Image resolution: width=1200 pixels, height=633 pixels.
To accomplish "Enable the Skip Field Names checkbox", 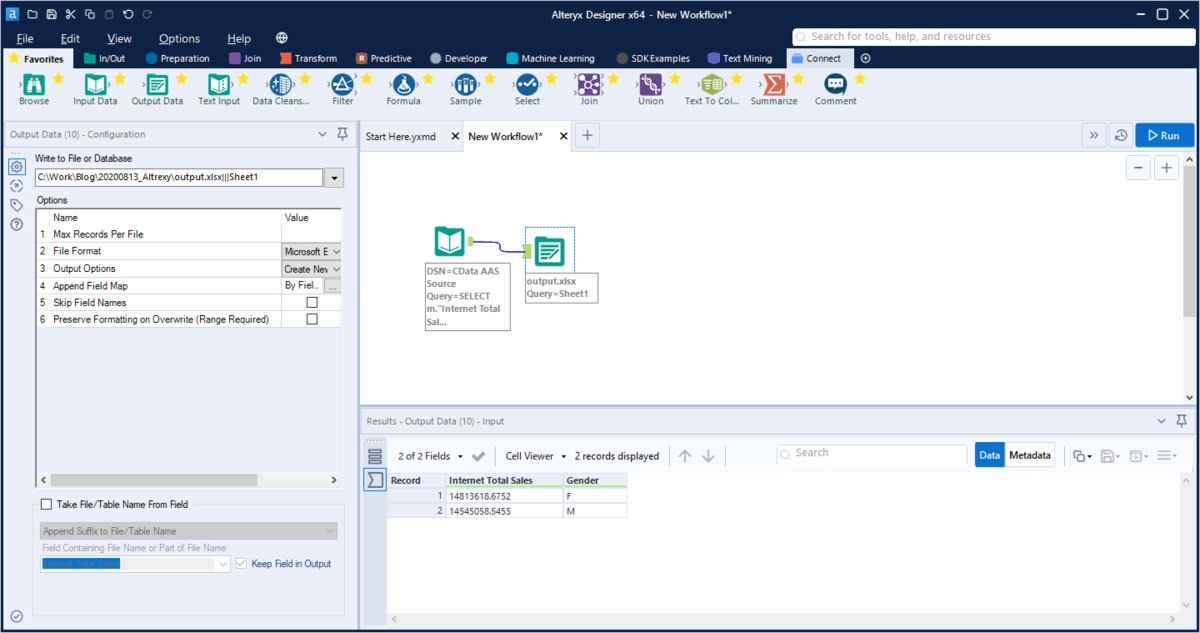I will click(x=312, y=302).
